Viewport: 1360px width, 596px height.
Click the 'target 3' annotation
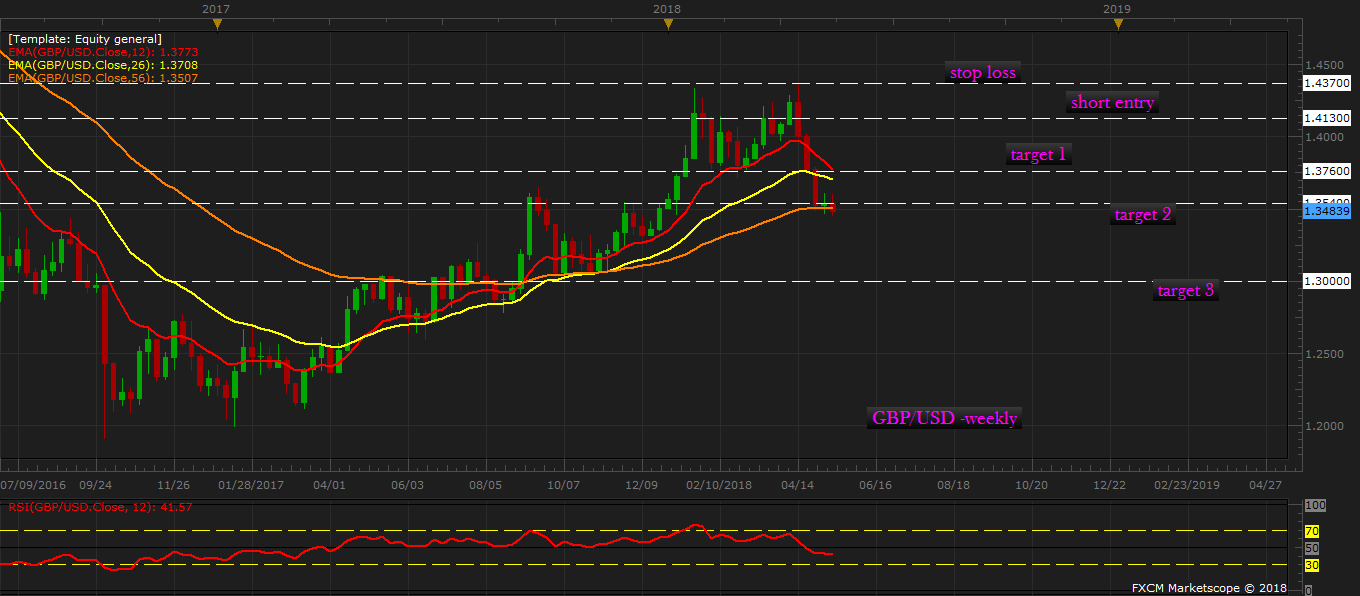[1185, 290]
